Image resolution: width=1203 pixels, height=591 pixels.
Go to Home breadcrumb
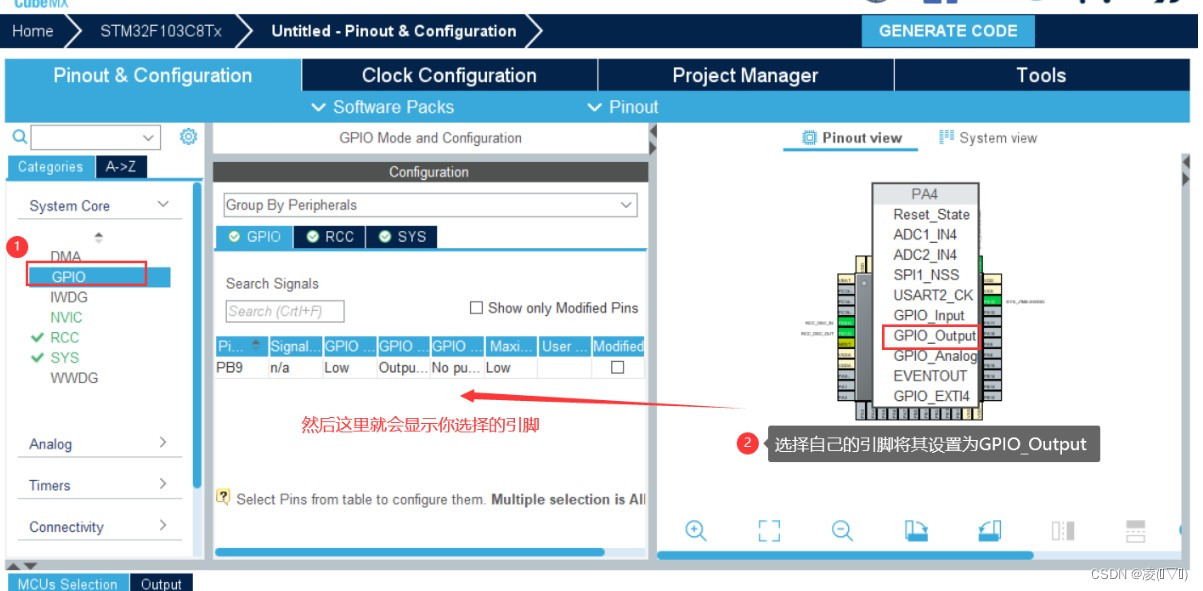[x=33, y=31]
